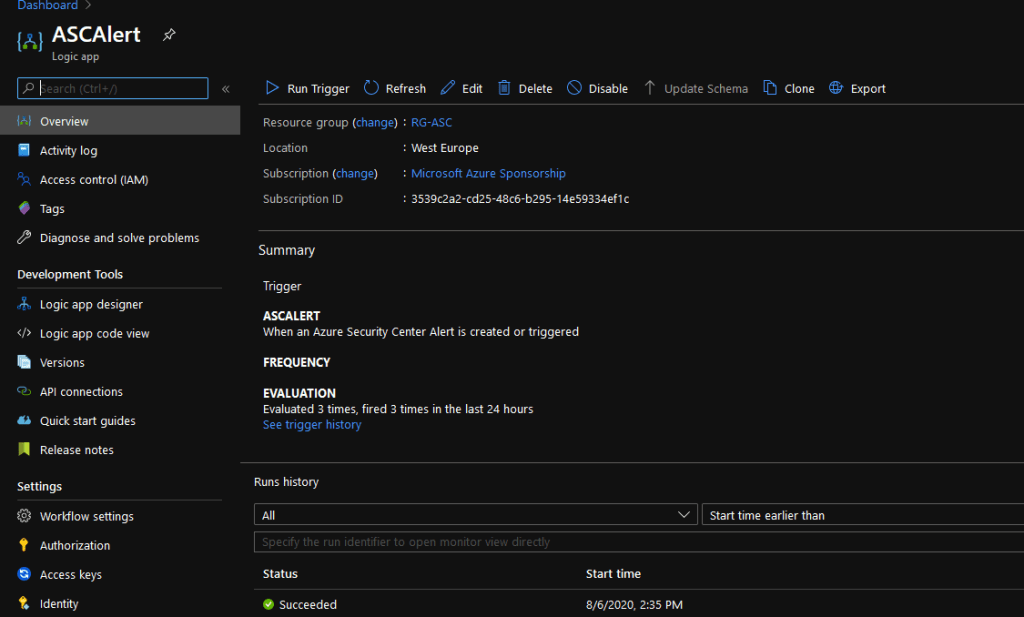Click See trigger history link
This screenshot has height=617, width=1024.
312,424
